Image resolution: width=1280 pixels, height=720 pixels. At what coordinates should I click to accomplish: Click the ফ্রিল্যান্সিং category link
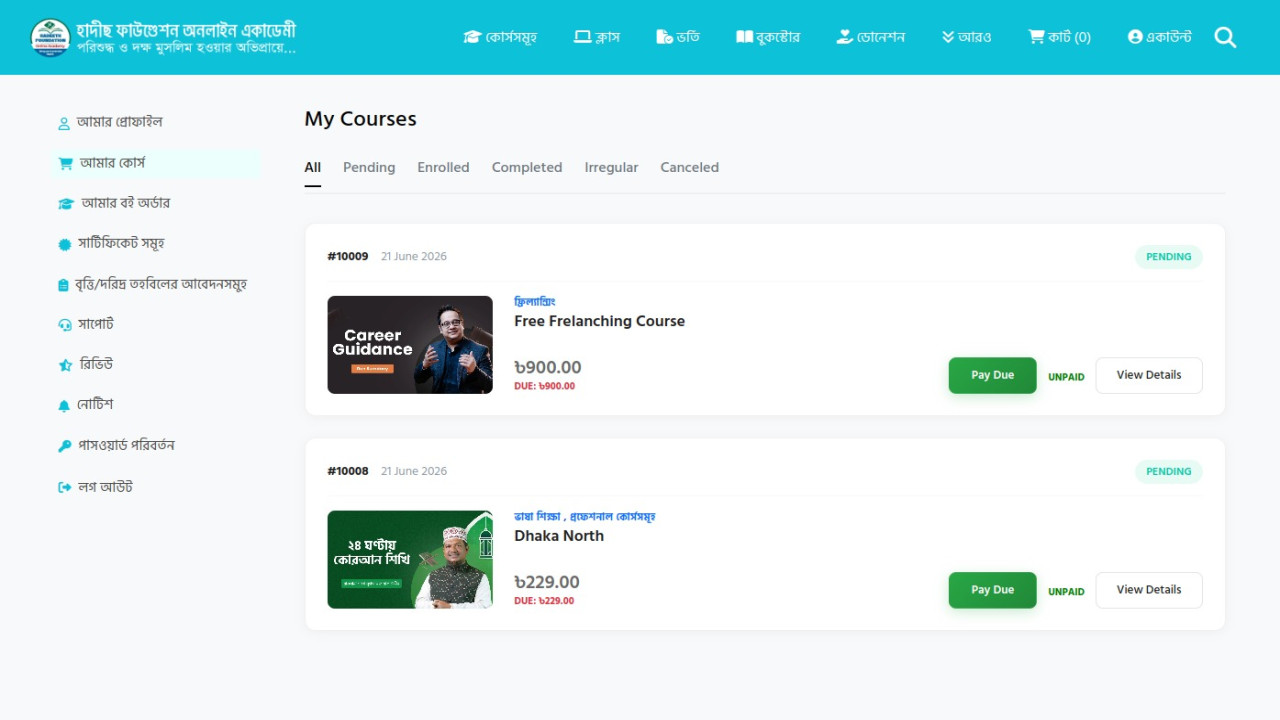click(535, 302)
